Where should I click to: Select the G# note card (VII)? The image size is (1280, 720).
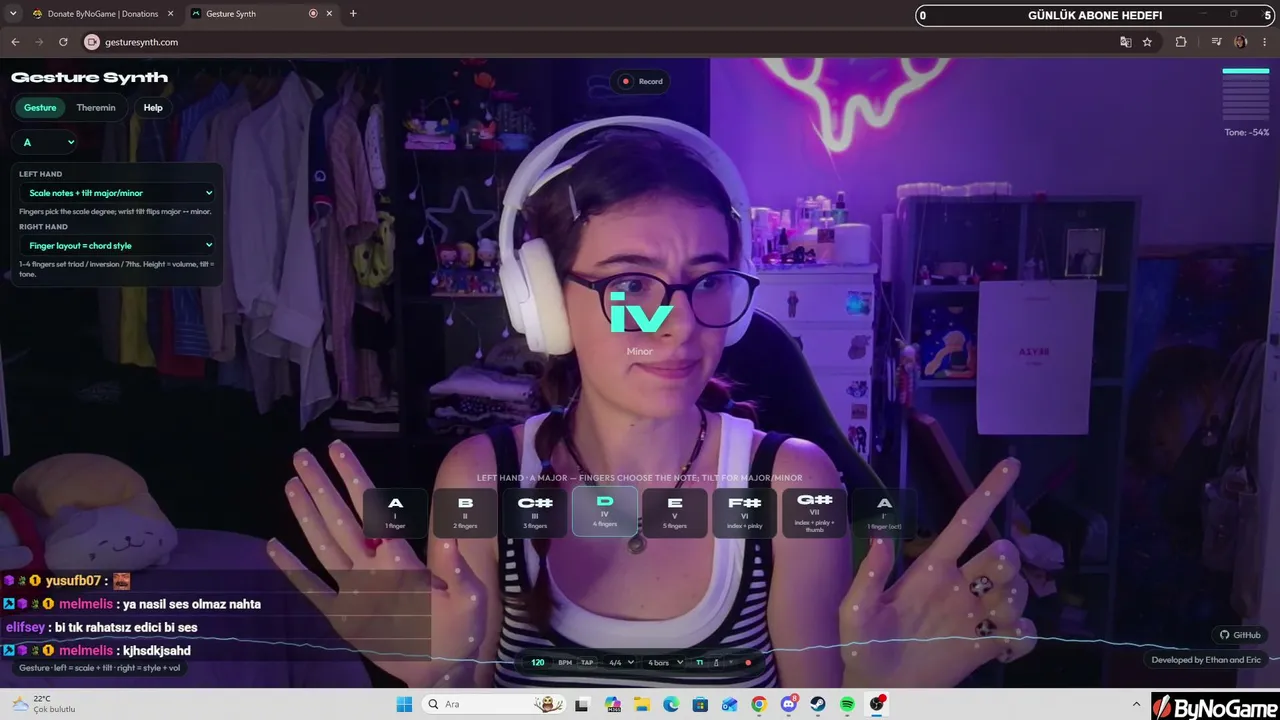click(815, 512)
